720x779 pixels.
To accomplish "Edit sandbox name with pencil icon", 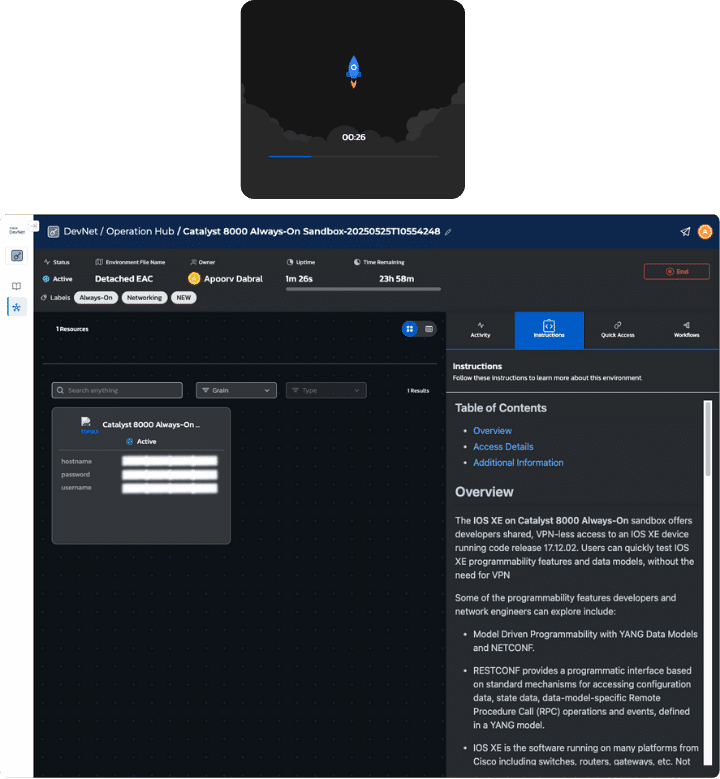I will click(448, 232).
